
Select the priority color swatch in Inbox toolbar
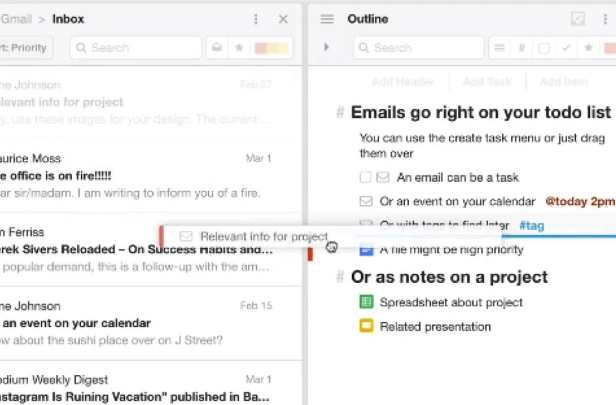coord(271,48)
